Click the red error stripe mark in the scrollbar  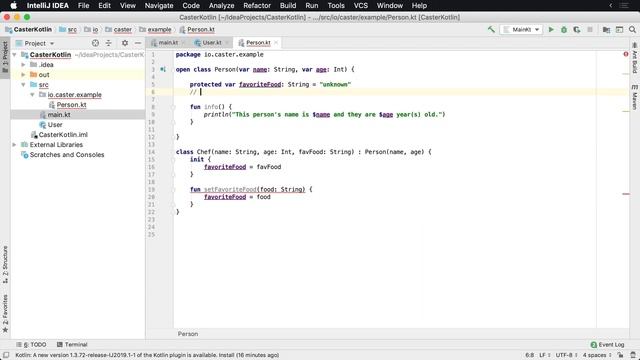click(x=626, y=194)
